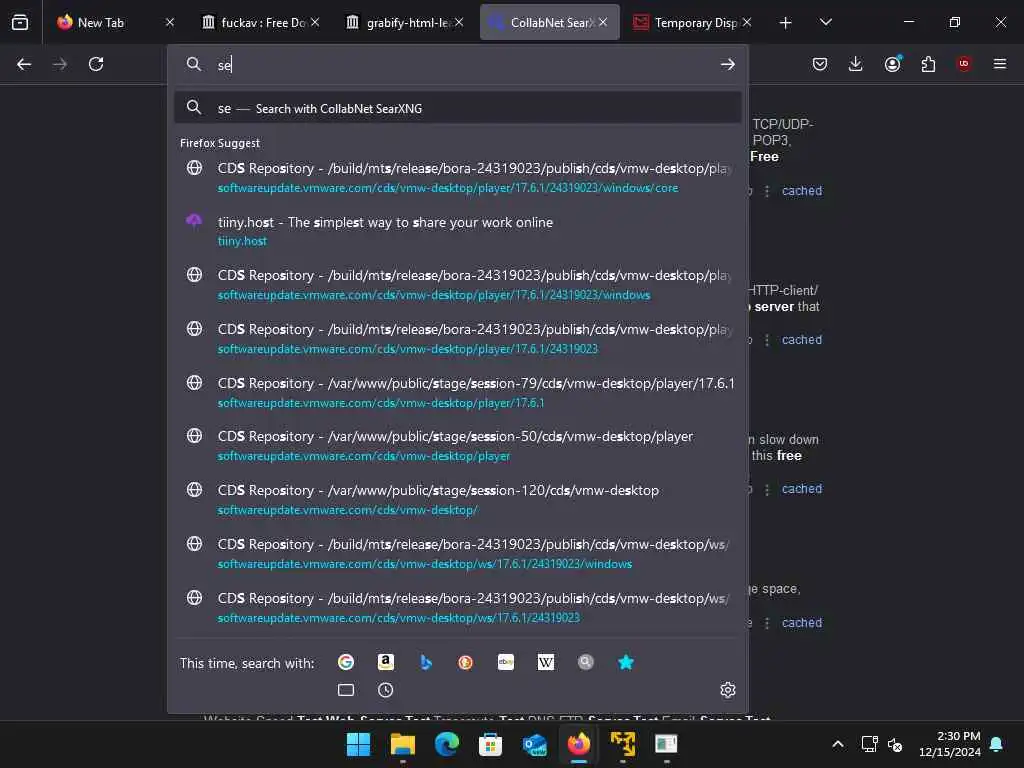Viewport: 1024px width, 768px height.
Task: Search bookmarks with the star icon
Action: coord(626,662)
